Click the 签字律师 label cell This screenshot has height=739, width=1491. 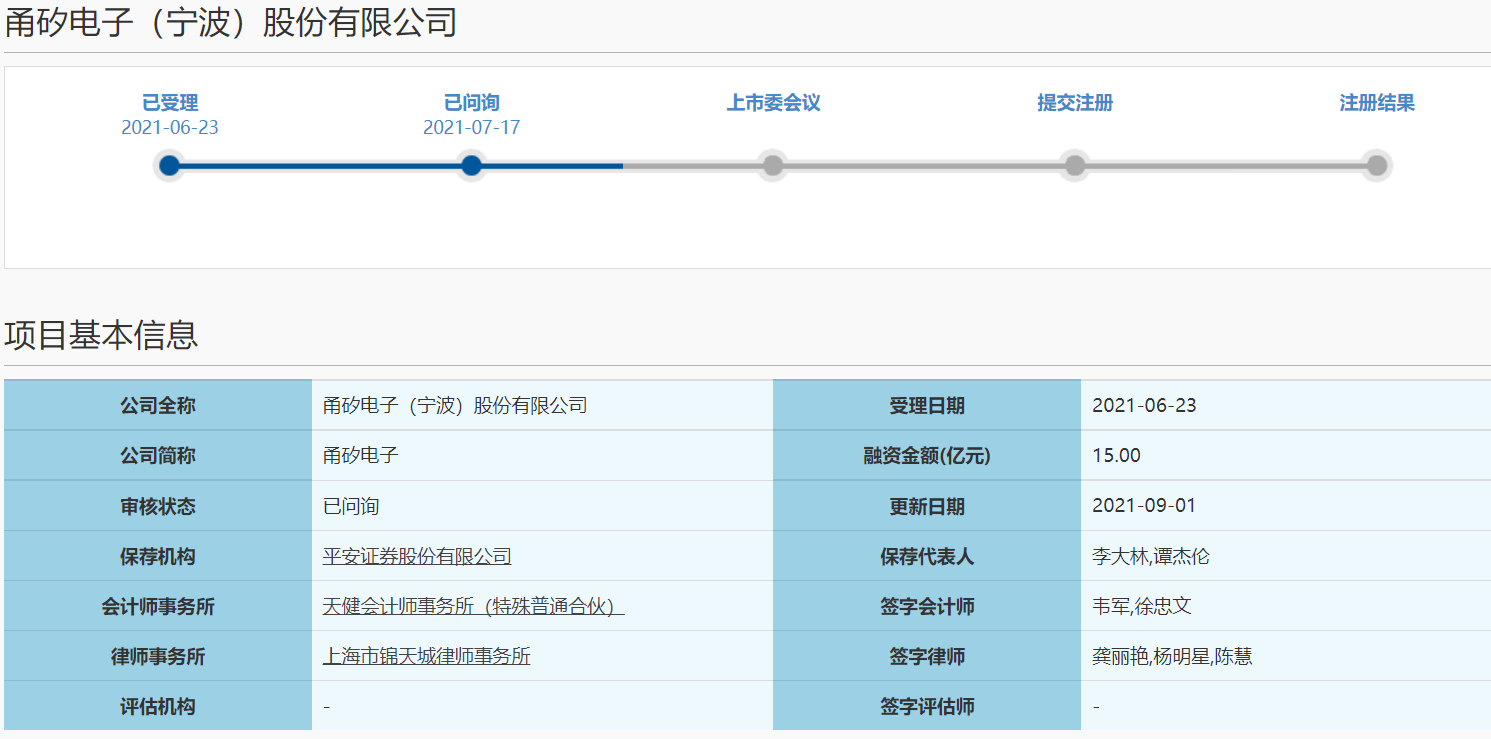927,655
